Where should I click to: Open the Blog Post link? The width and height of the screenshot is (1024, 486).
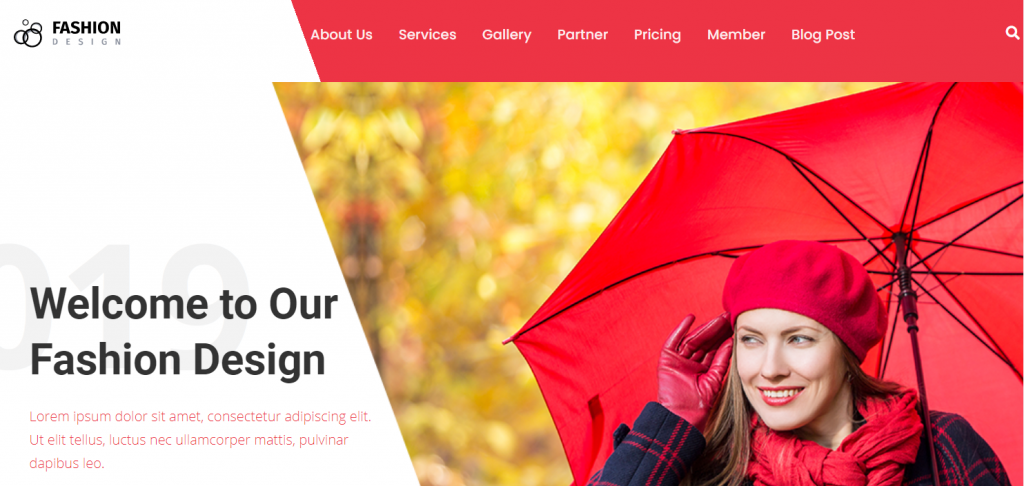[x=823, y=35]
